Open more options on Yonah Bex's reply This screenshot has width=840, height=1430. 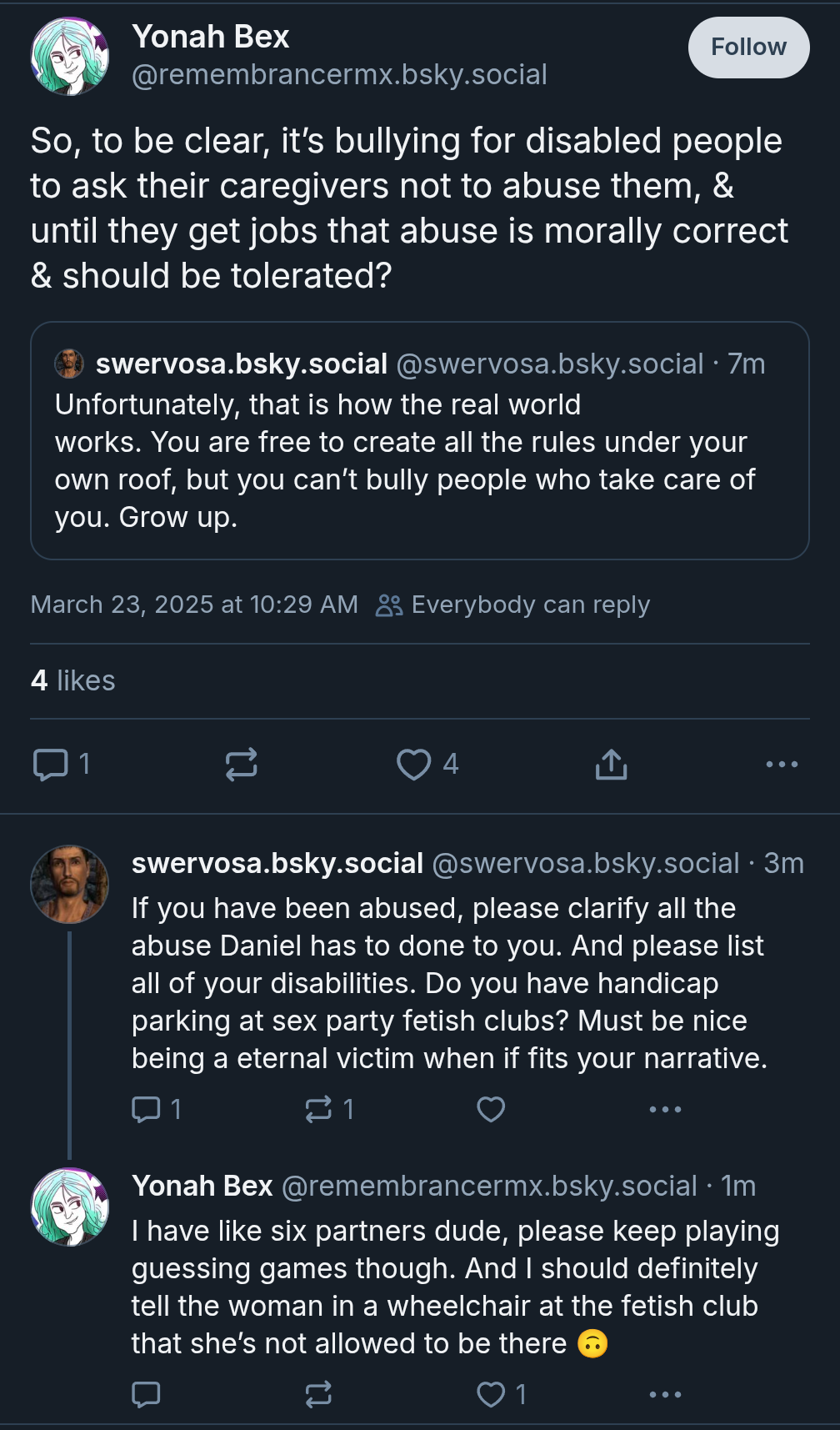[x=665, y=1394]
